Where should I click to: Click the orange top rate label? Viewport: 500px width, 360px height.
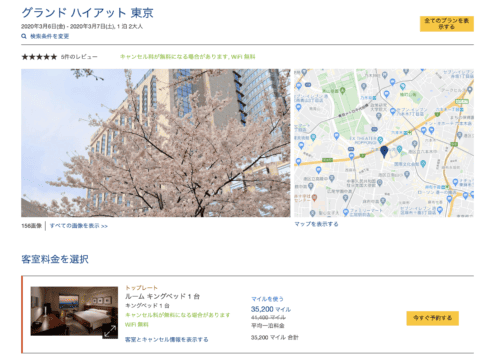(141, 288)
